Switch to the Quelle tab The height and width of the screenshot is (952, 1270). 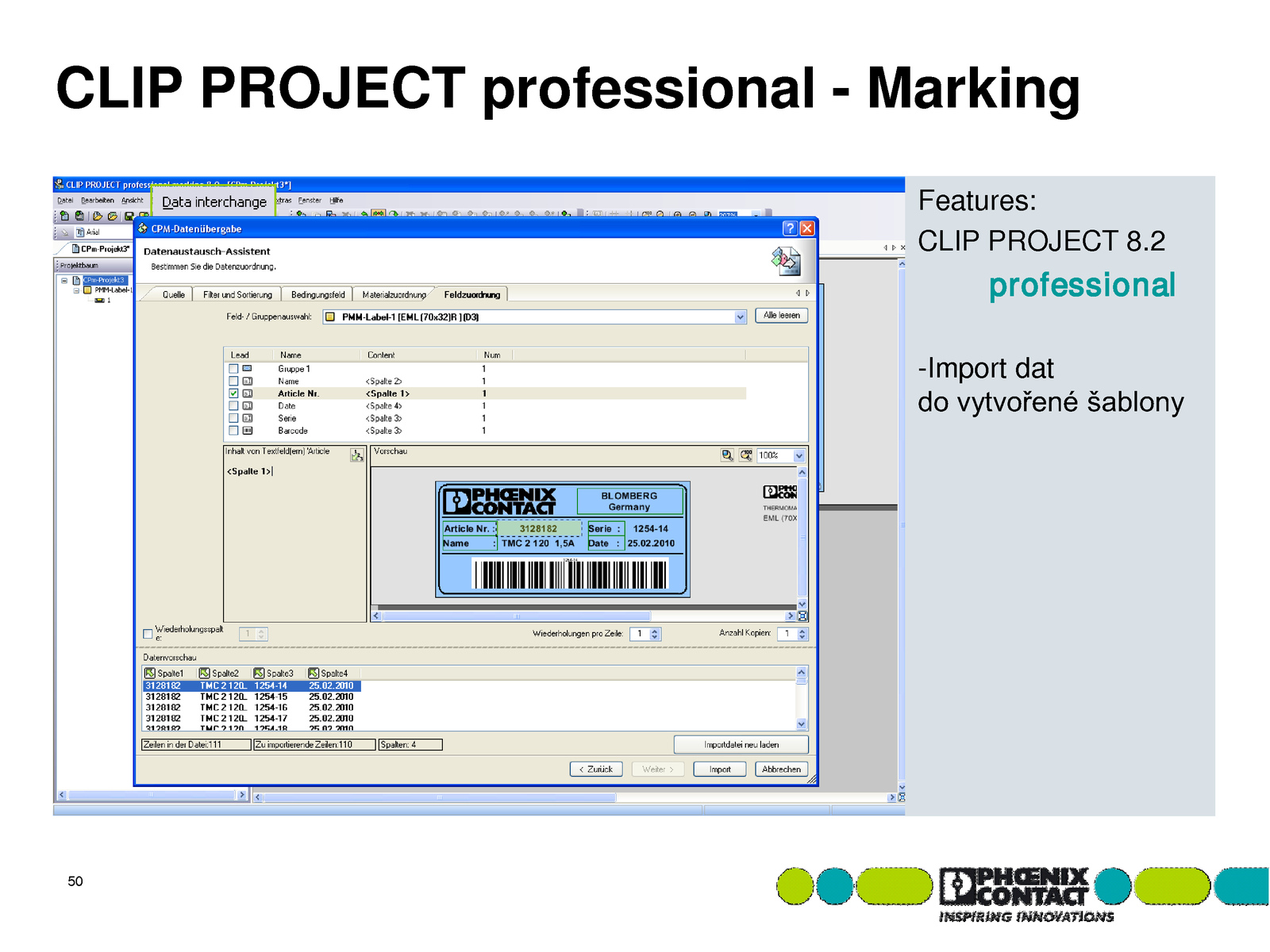[173, 295]
